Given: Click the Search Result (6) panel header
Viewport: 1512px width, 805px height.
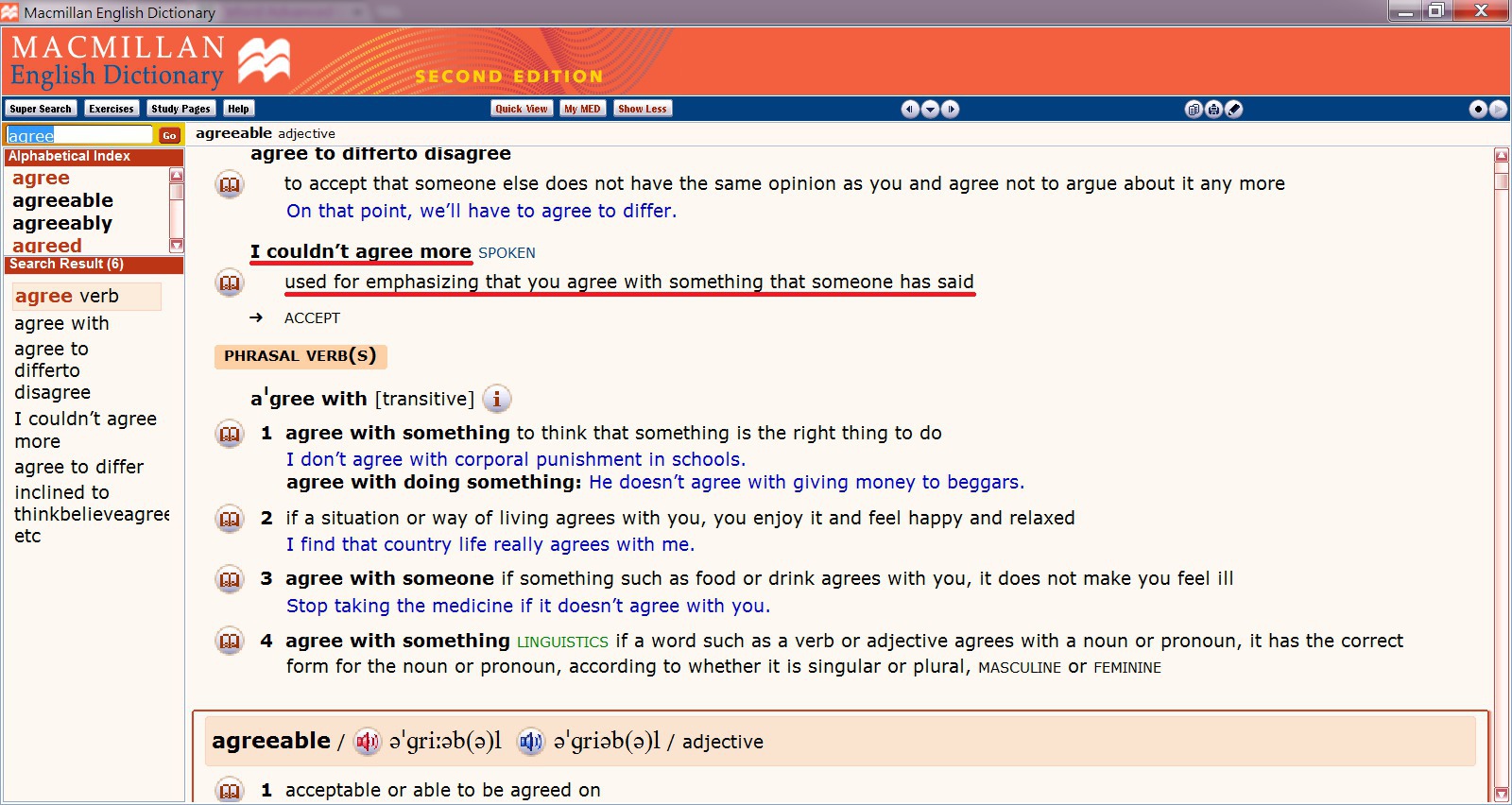Looking at the screenshot, I should 94,264.
